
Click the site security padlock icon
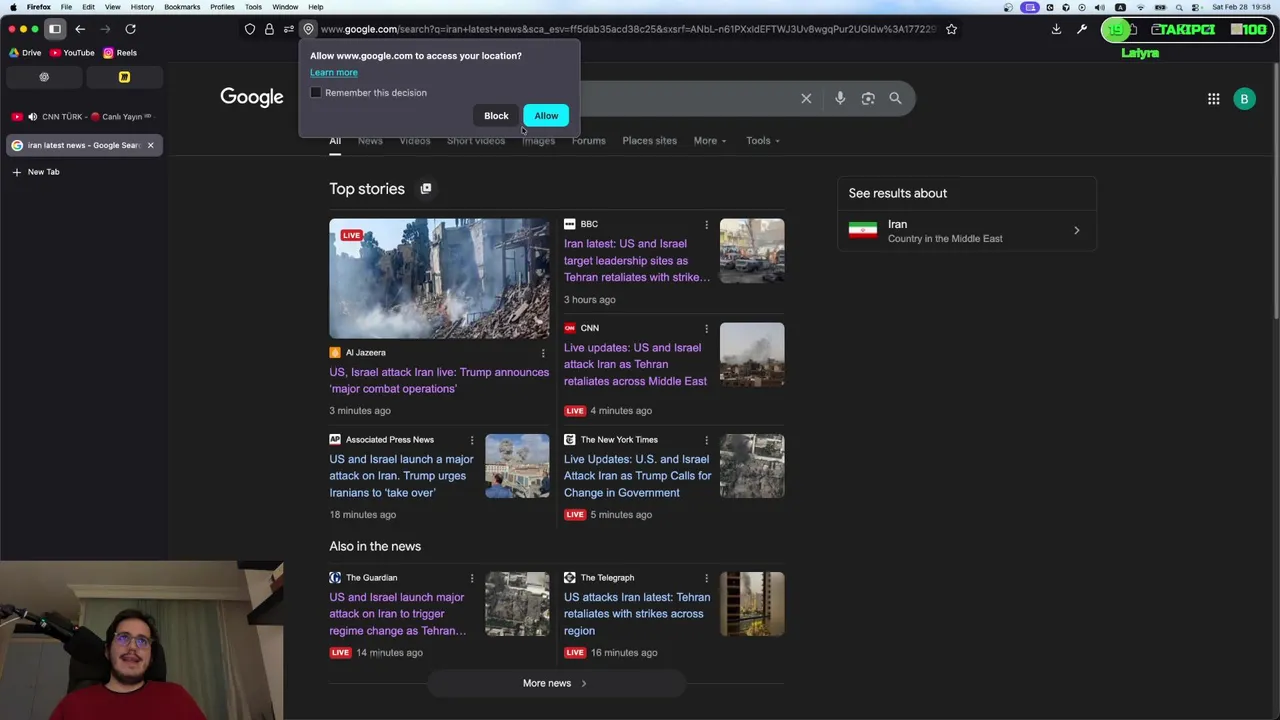pyautogui.click(x=269, y=29)
